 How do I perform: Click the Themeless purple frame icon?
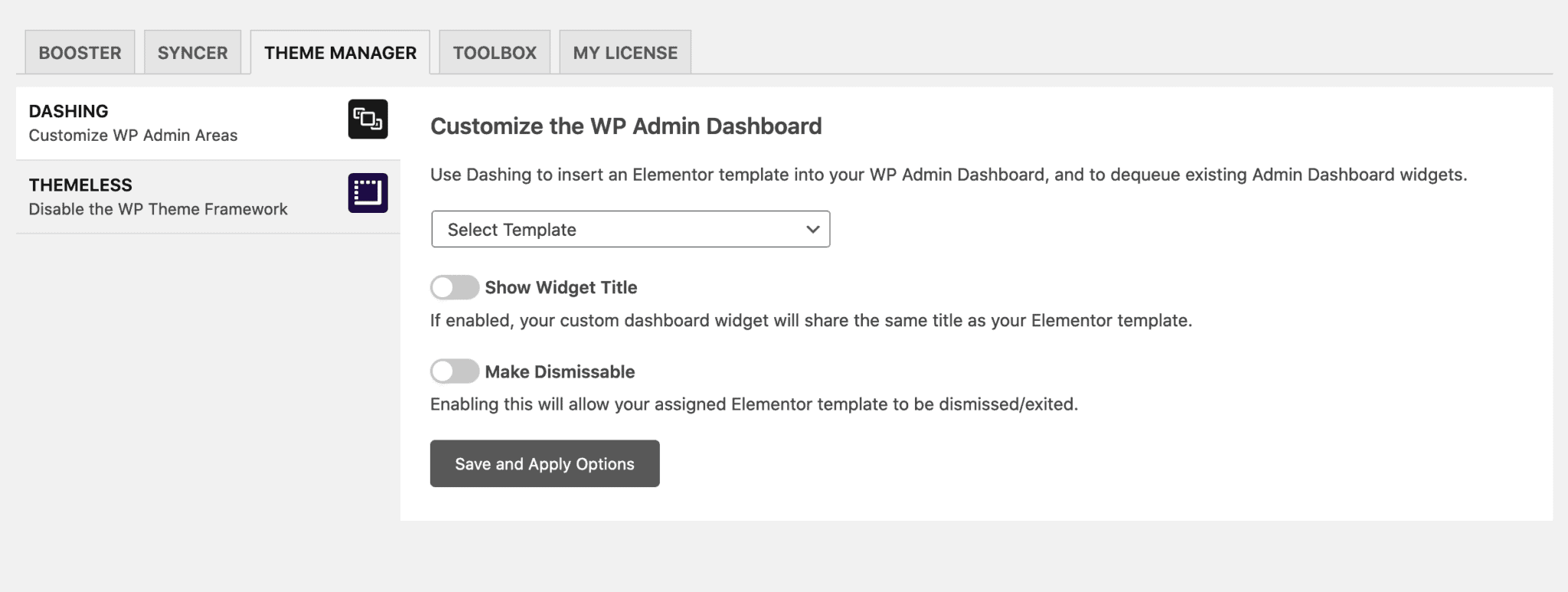(x=367, y=193)
